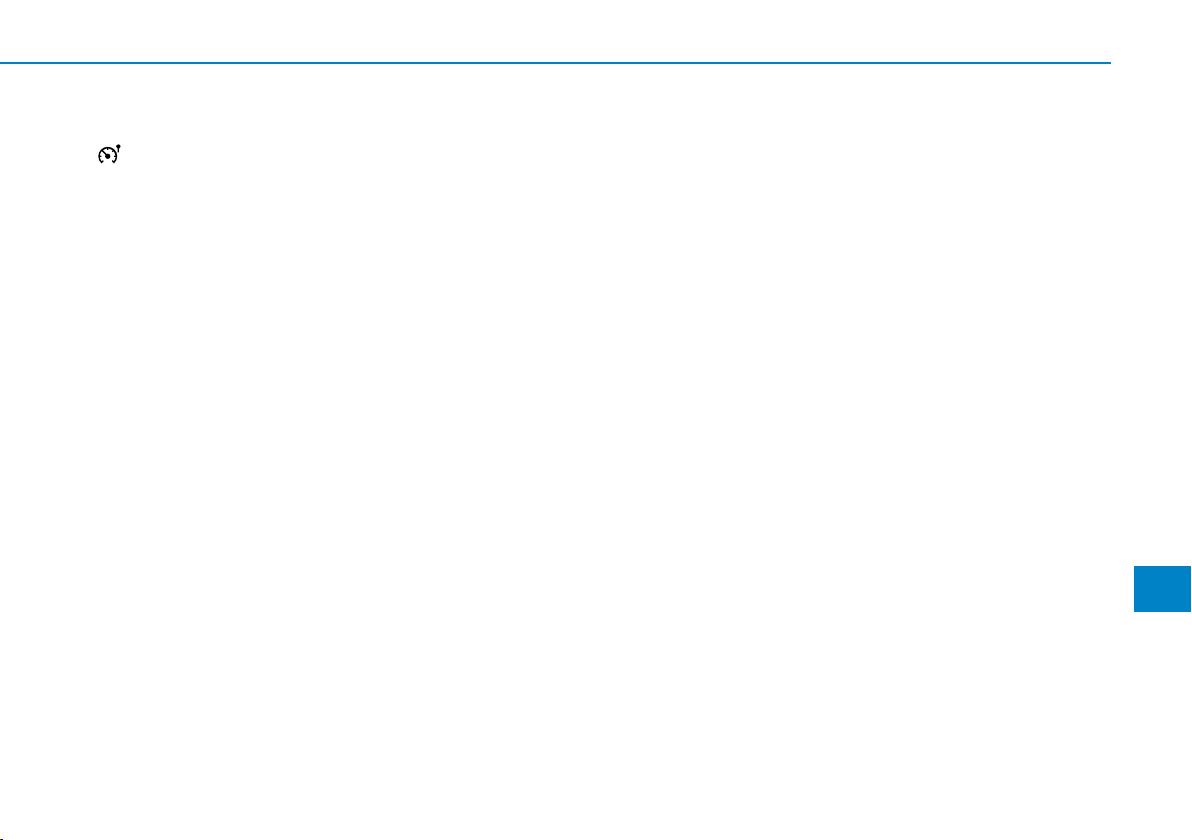The height and width of the screenshot is (840, 1192).
Task: Select the blue header divider line
Action: pos(555,62)
